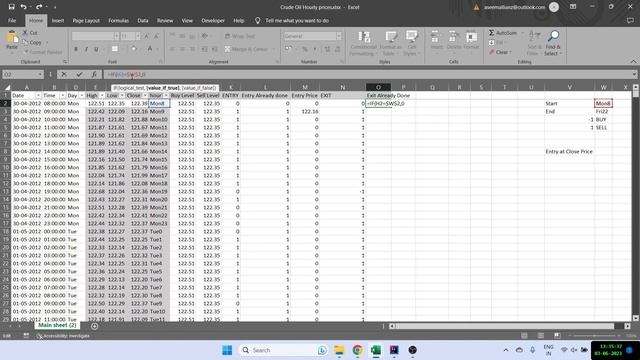Click the Tell me what you want field
The width and height of the screenshot is (640, 360).
click(297, 20)
